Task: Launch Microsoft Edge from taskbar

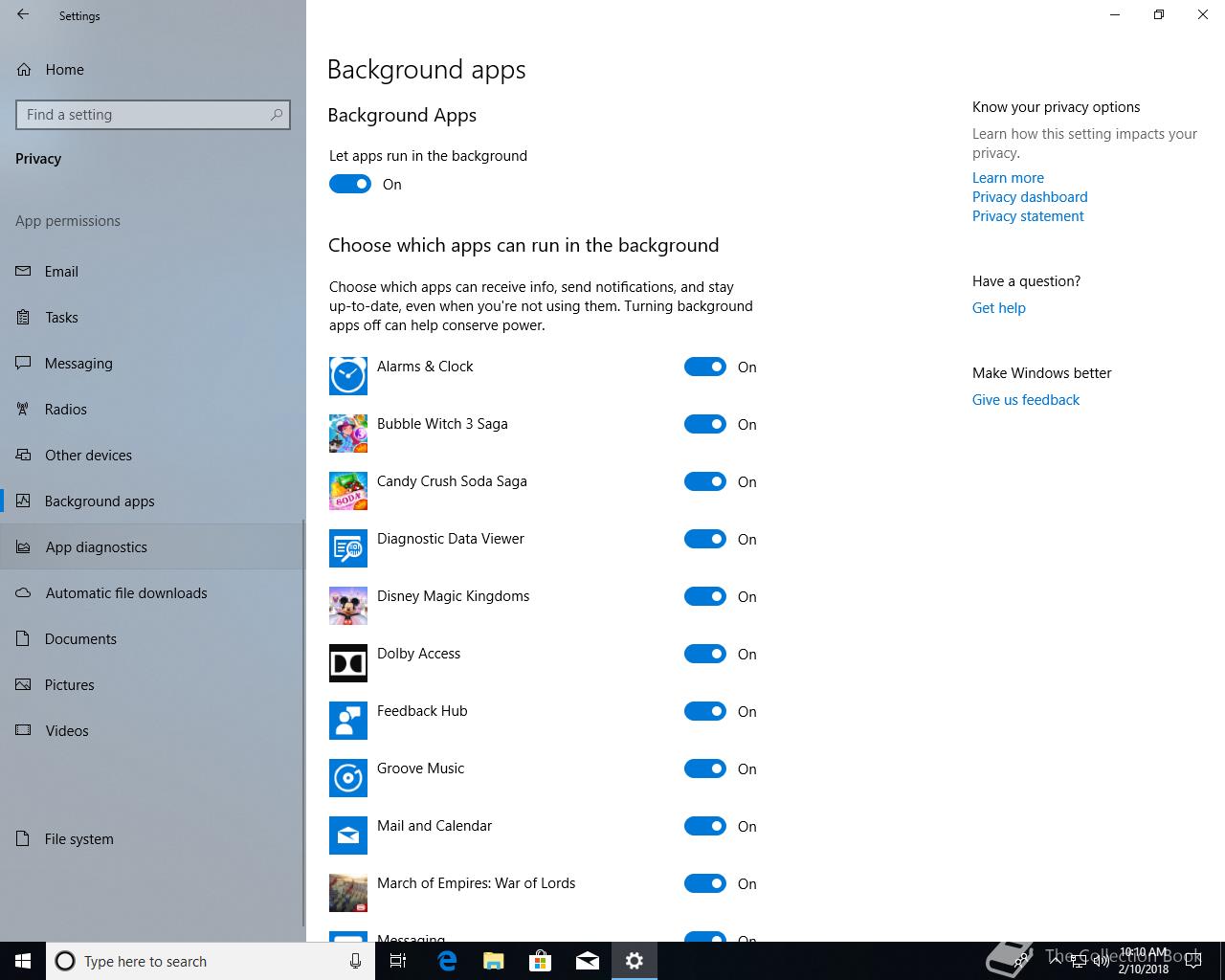Action: point(447,961)
